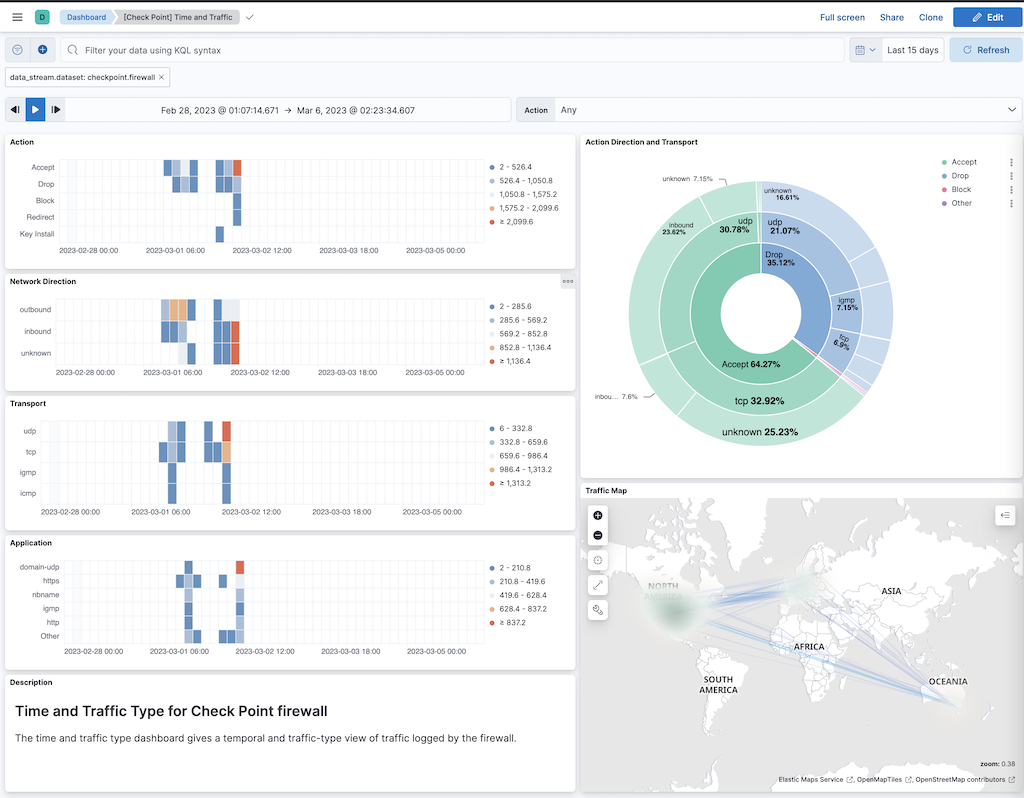Click the Refresh button

click(x=985, y=50)
